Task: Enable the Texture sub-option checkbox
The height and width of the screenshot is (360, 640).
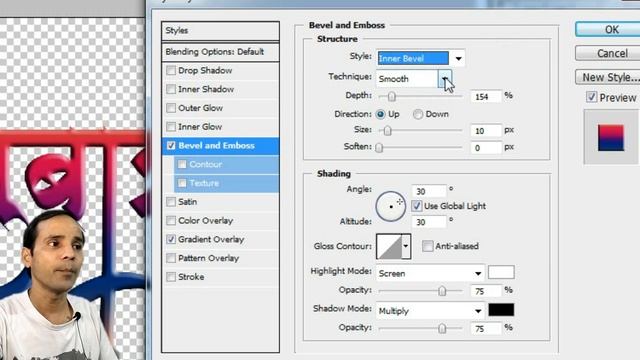Action: 182,183
